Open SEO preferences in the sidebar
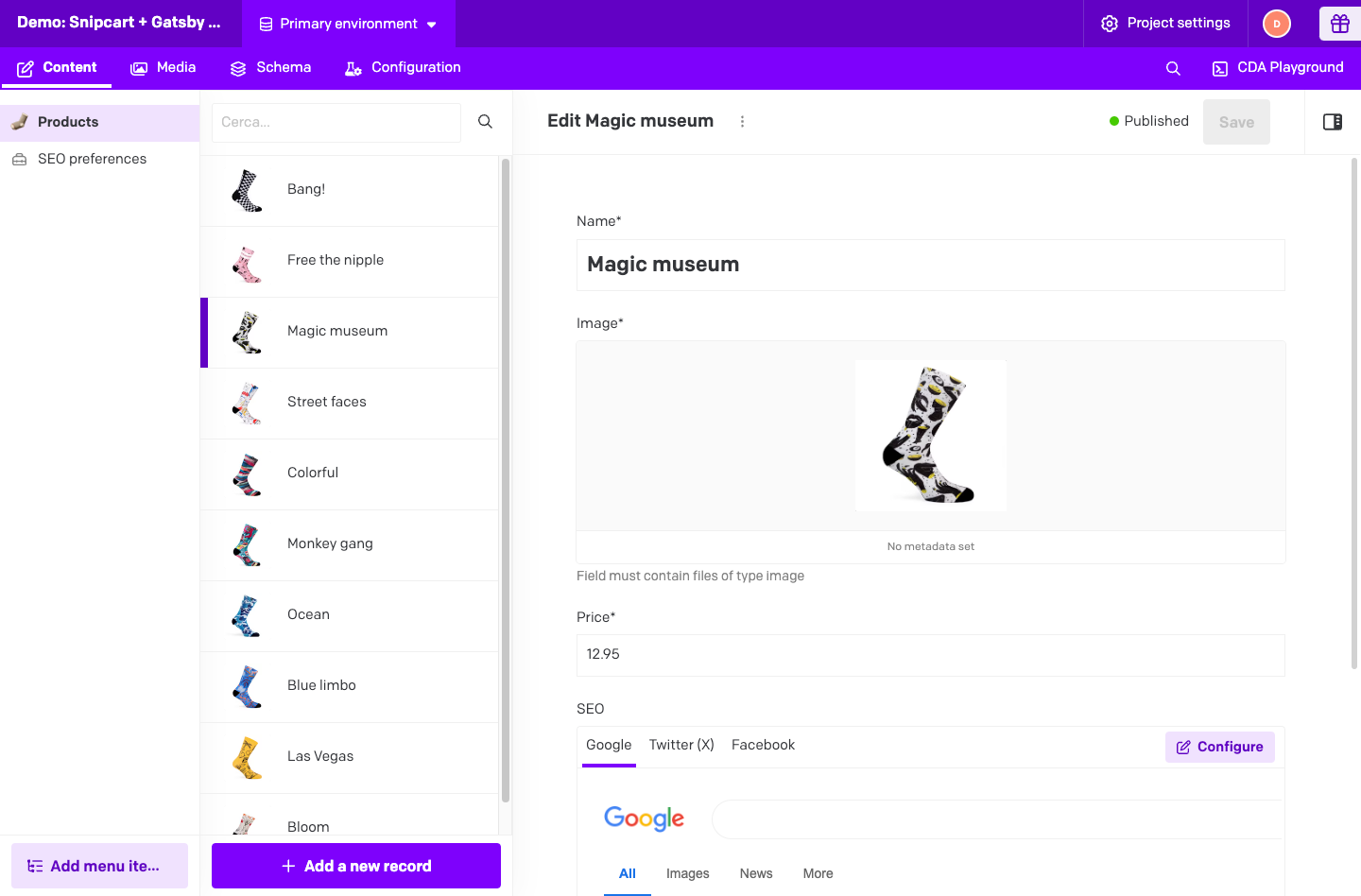The width and height of the screenshot is (1361, 896). tap(92, 159)
